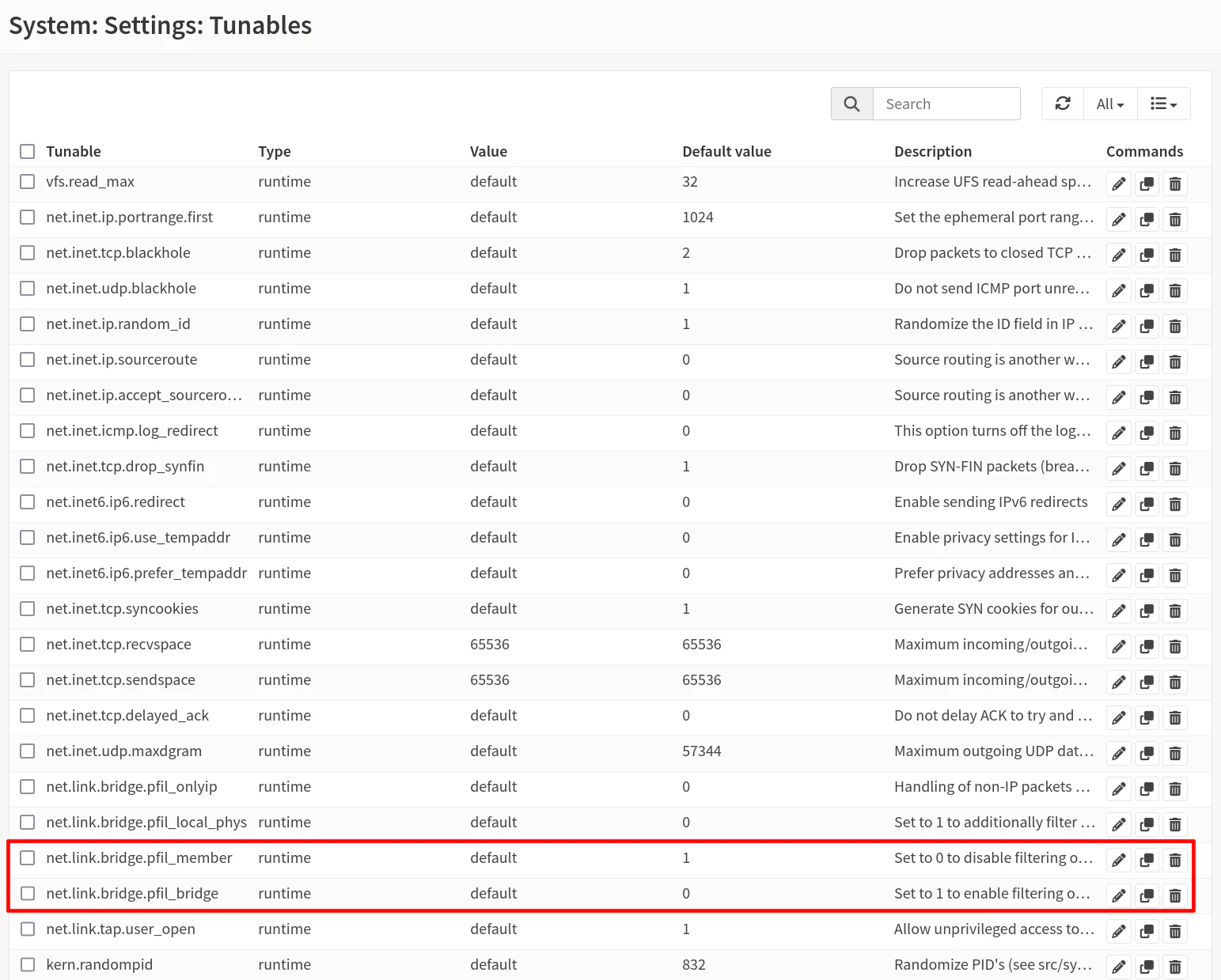
Task: Check the net.inet.ip.random_id row checkbox
Action: [28, 324]
